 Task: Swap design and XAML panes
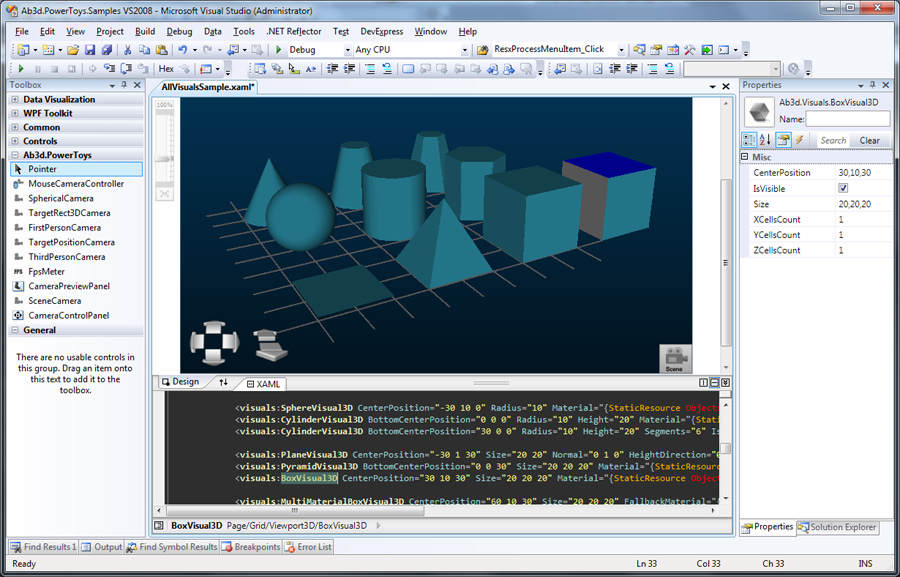tap(223, 382)
